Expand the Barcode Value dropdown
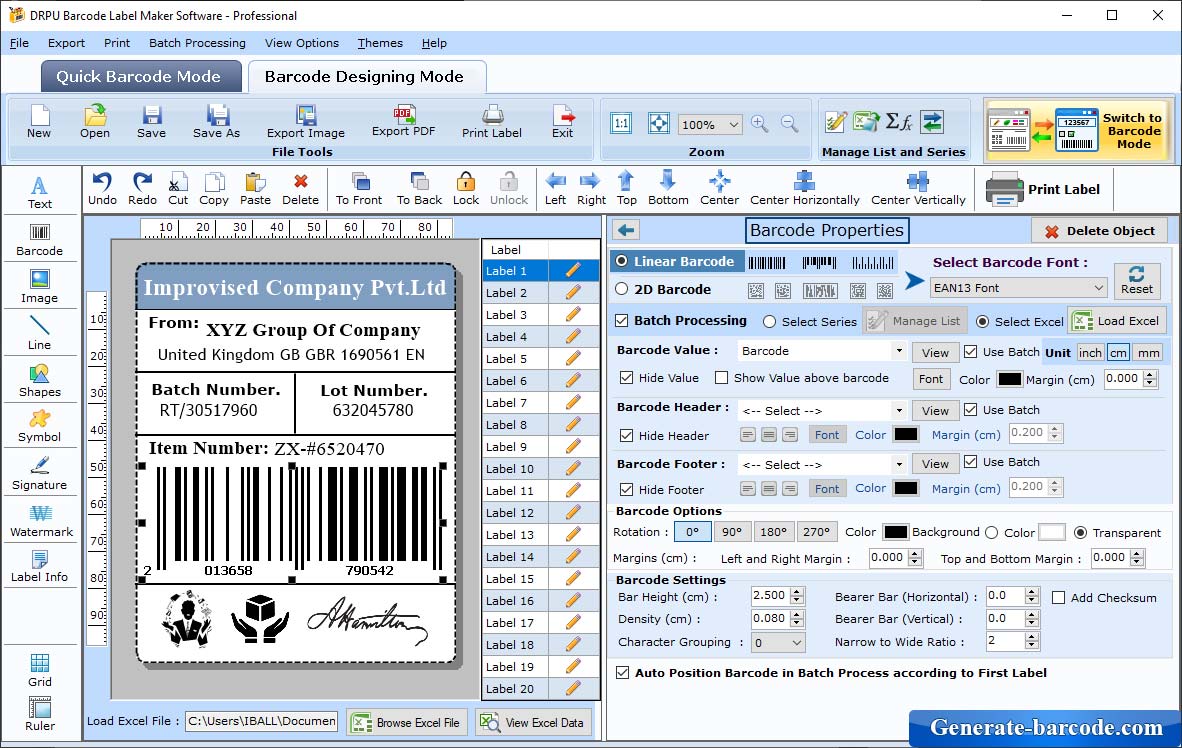 pos(899,351)
